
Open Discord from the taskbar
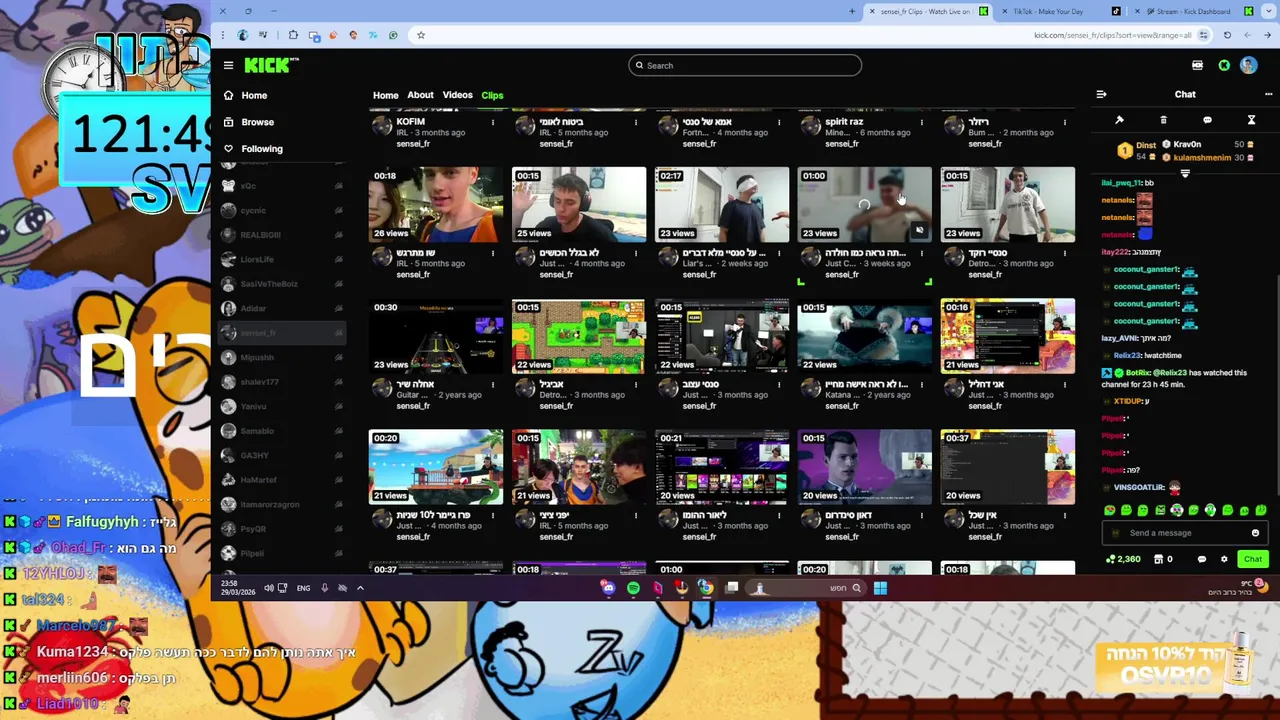pos(608,588)
